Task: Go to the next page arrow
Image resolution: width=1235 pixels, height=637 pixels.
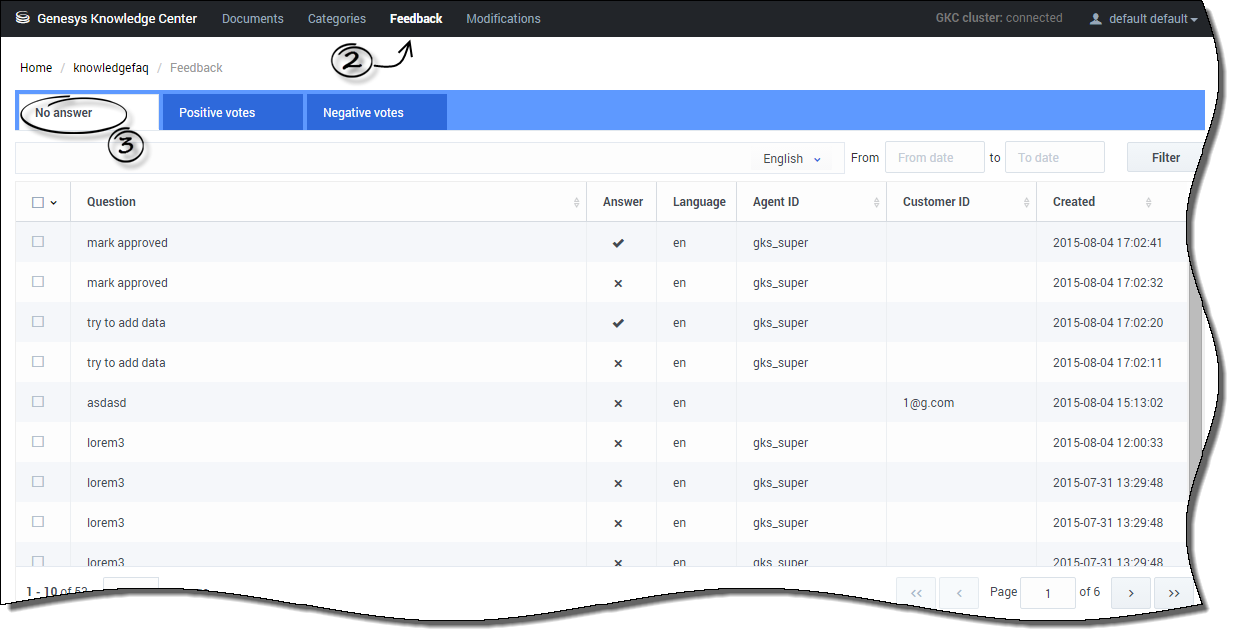Action: (x=1130, y=593)
